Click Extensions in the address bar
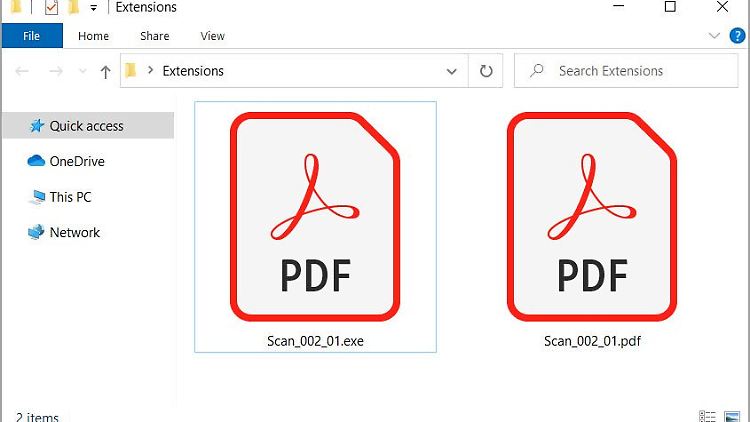The height and width of the screenshot is (422, 750). pos(193,71)
